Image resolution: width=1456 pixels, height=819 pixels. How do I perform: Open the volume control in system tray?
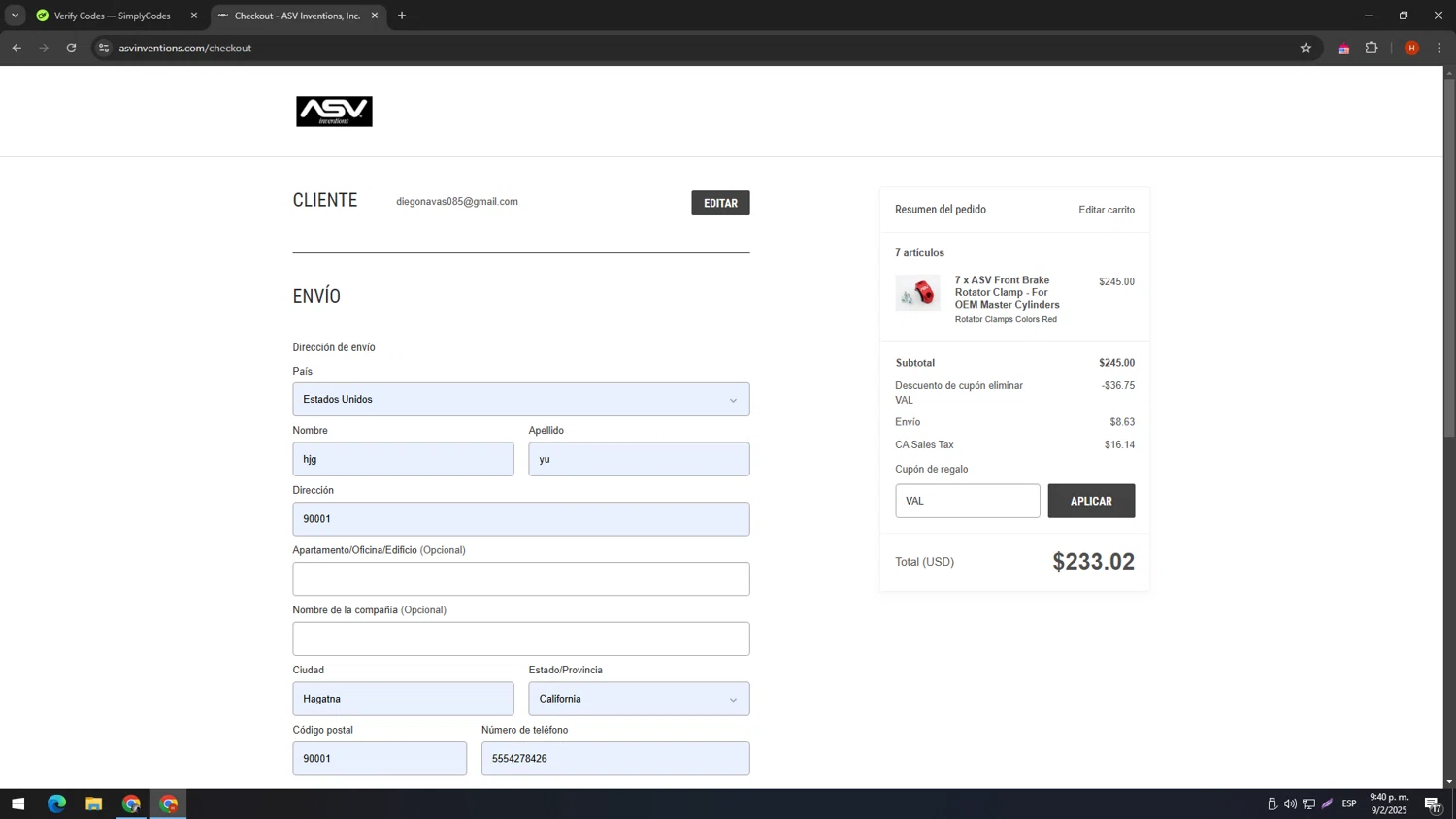(x=1290, y=803)
